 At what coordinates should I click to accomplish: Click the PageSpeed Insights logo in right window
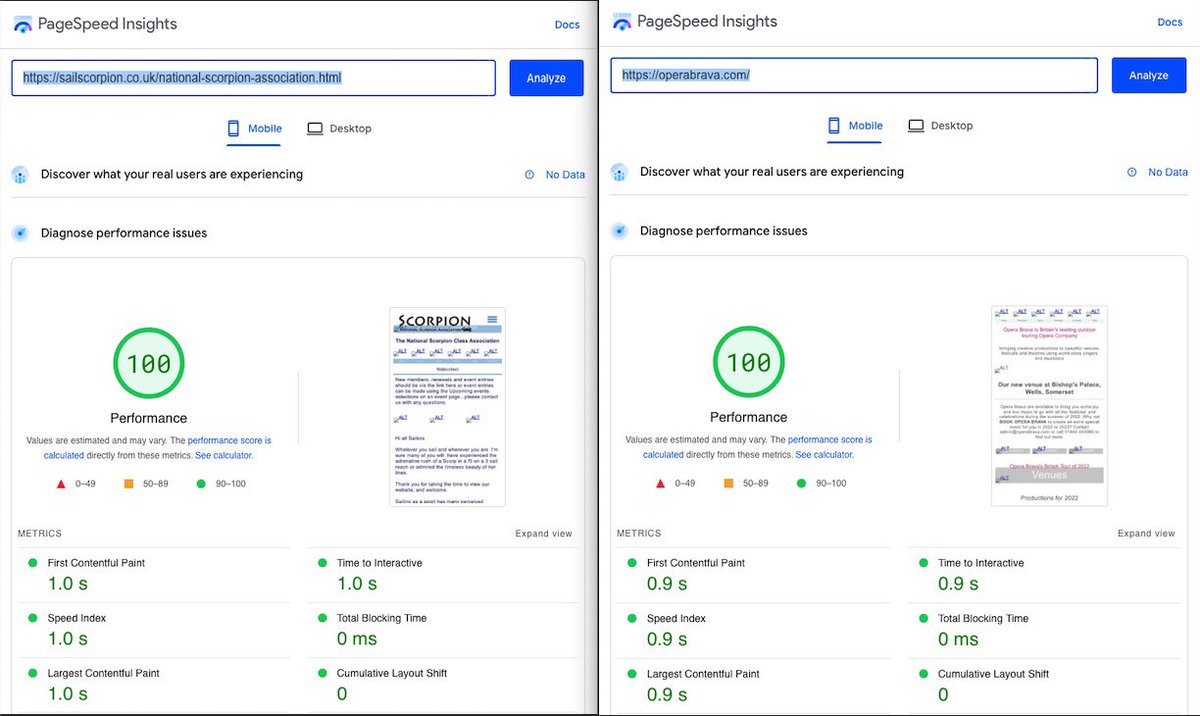click(622, 21)
